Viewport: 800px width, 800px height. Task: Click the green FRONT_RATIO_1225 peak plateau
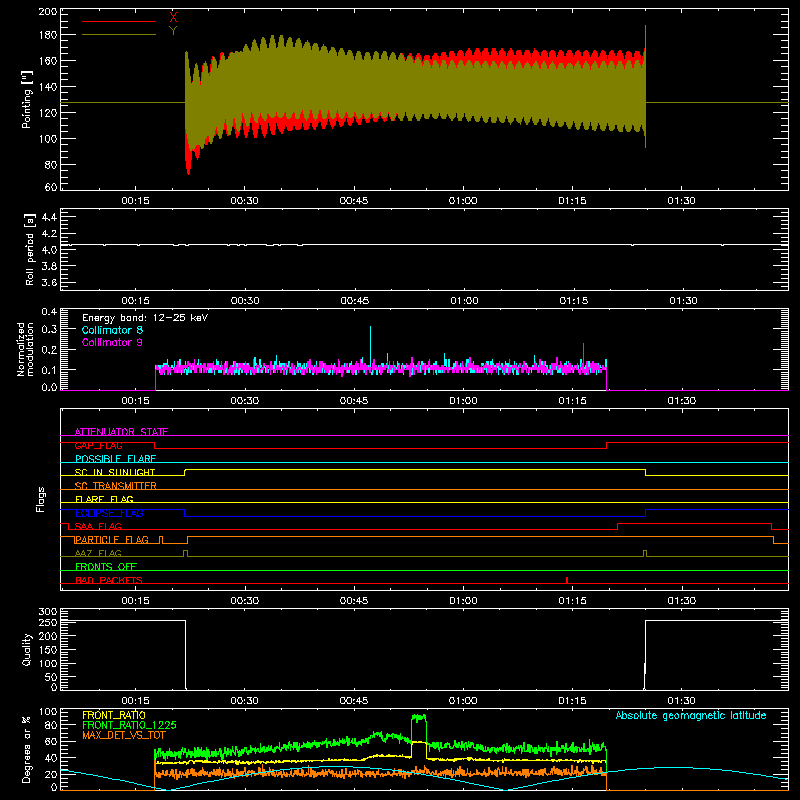pos(419,717)
